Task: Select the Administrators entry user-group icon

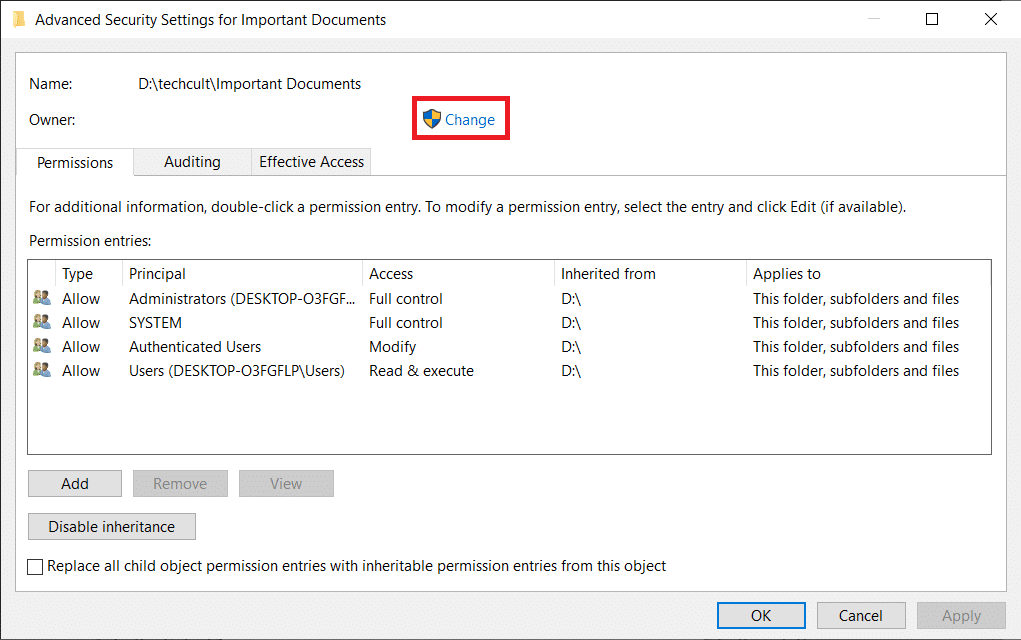Action: [41, 298]
